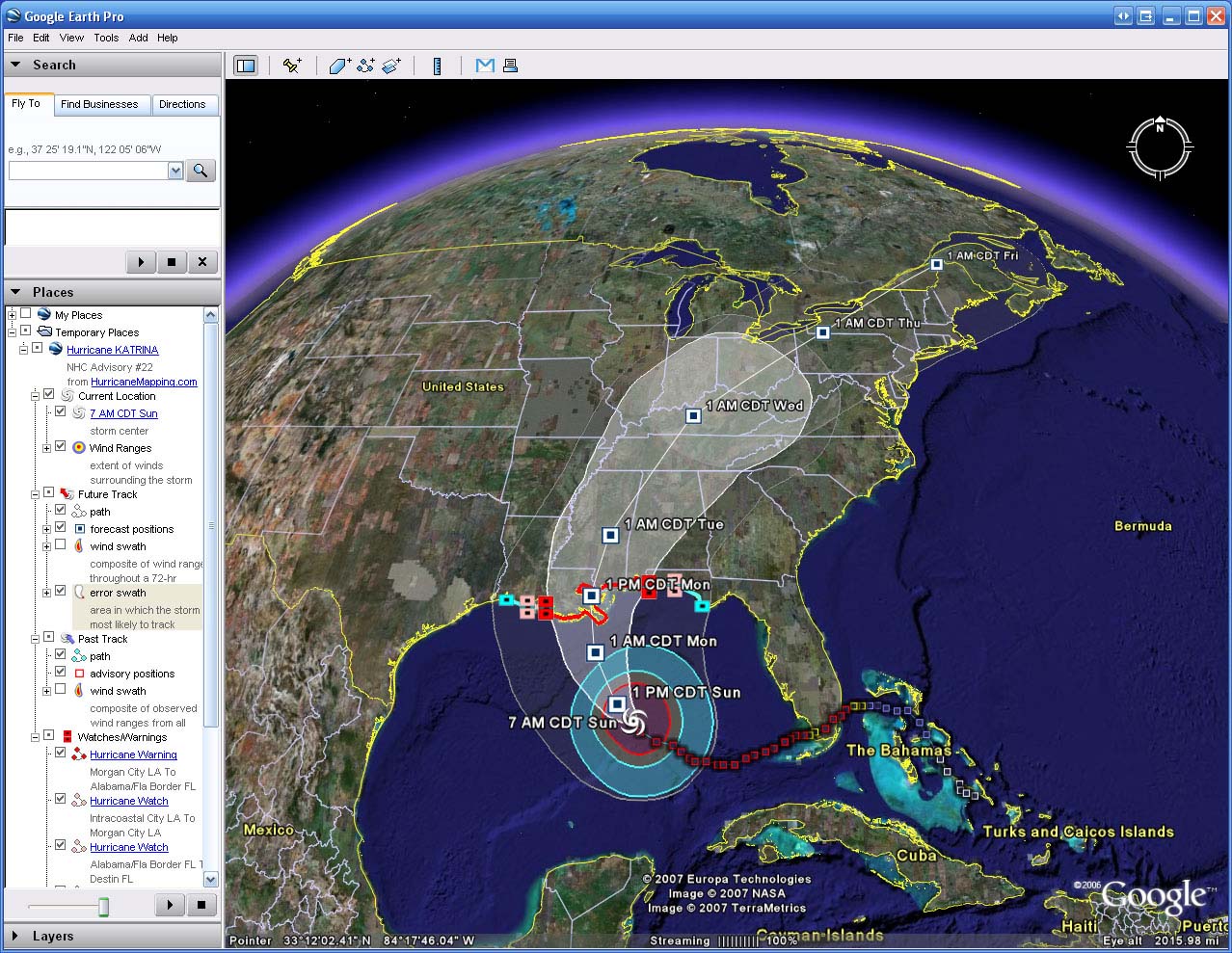Screen dimensions: 1232x953
Task: Expand the Layers panel
Action: [x=15, y=936]
